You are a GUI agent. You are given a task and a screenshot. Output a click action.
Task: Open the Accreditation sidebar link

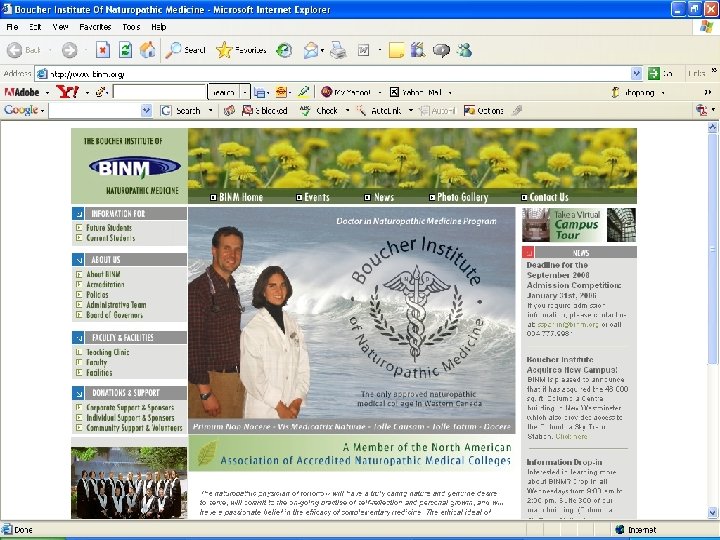[x=105, y=285]
